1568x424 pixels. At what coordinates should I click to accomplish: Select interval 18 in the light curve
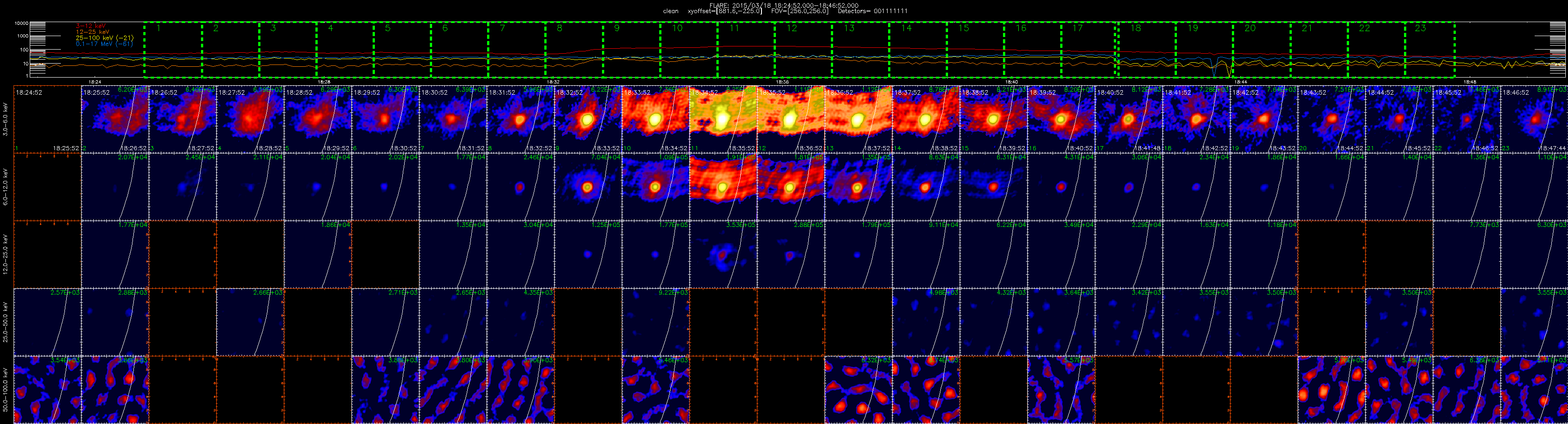coord(1147,50)
